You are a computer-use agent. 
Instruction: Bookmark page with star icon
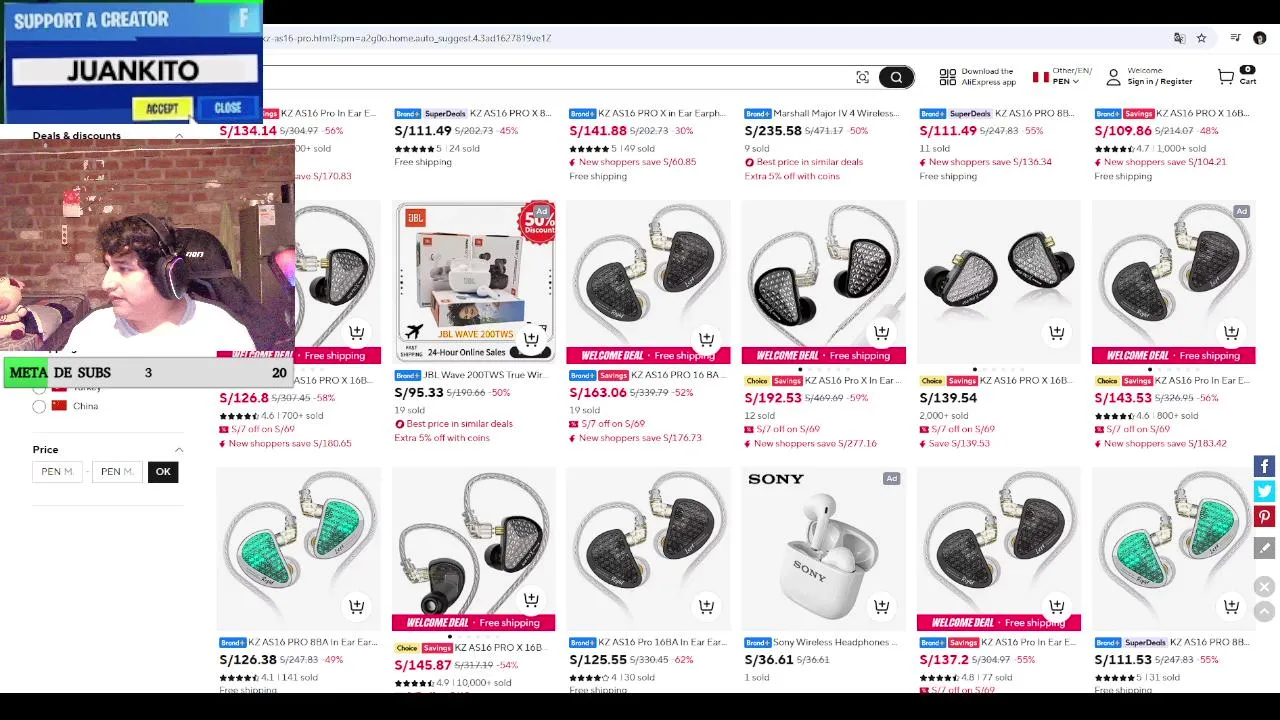click(x=1201, y=38)
